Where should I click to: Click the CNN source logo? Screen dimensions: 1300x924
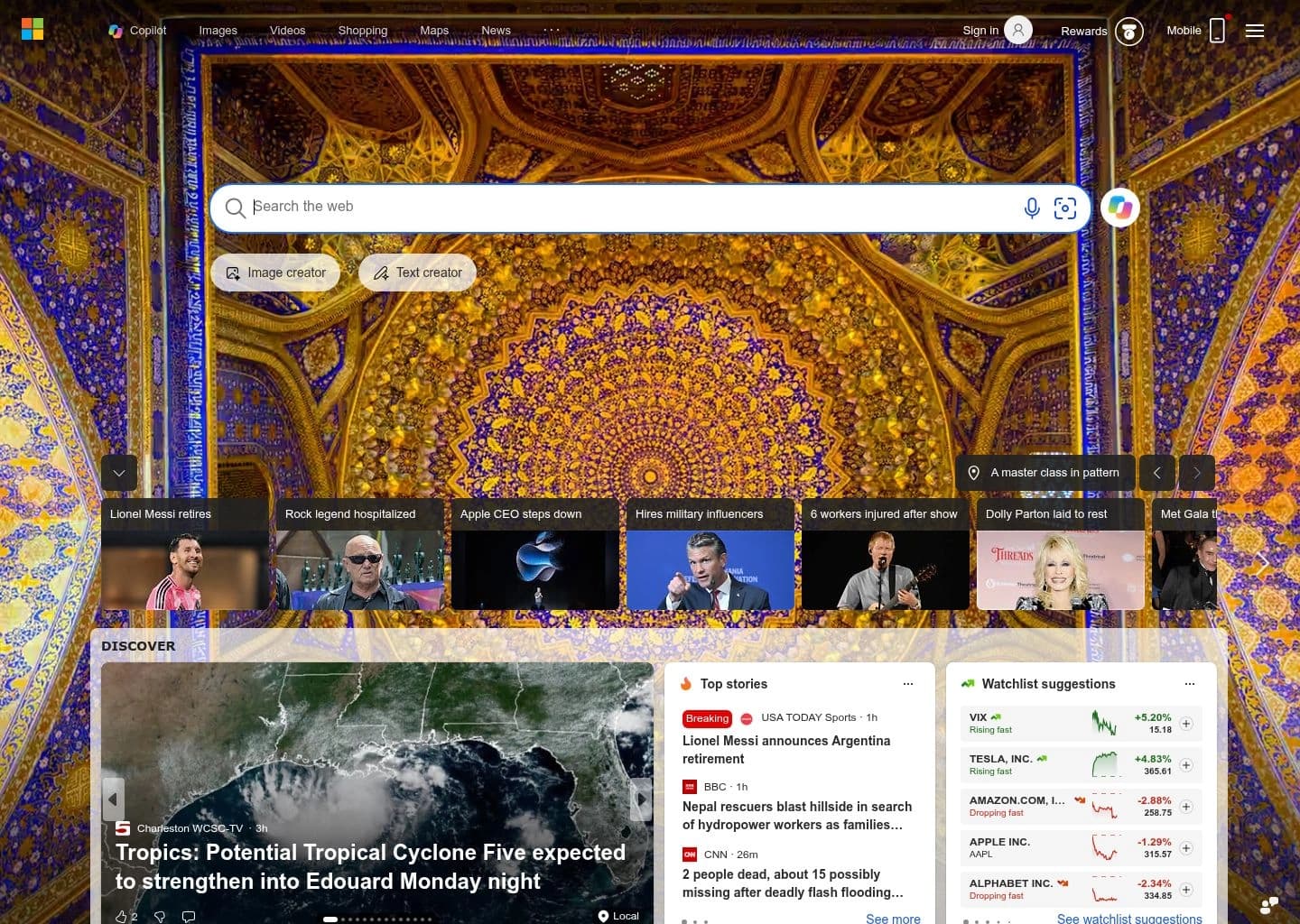click(690, 855)
